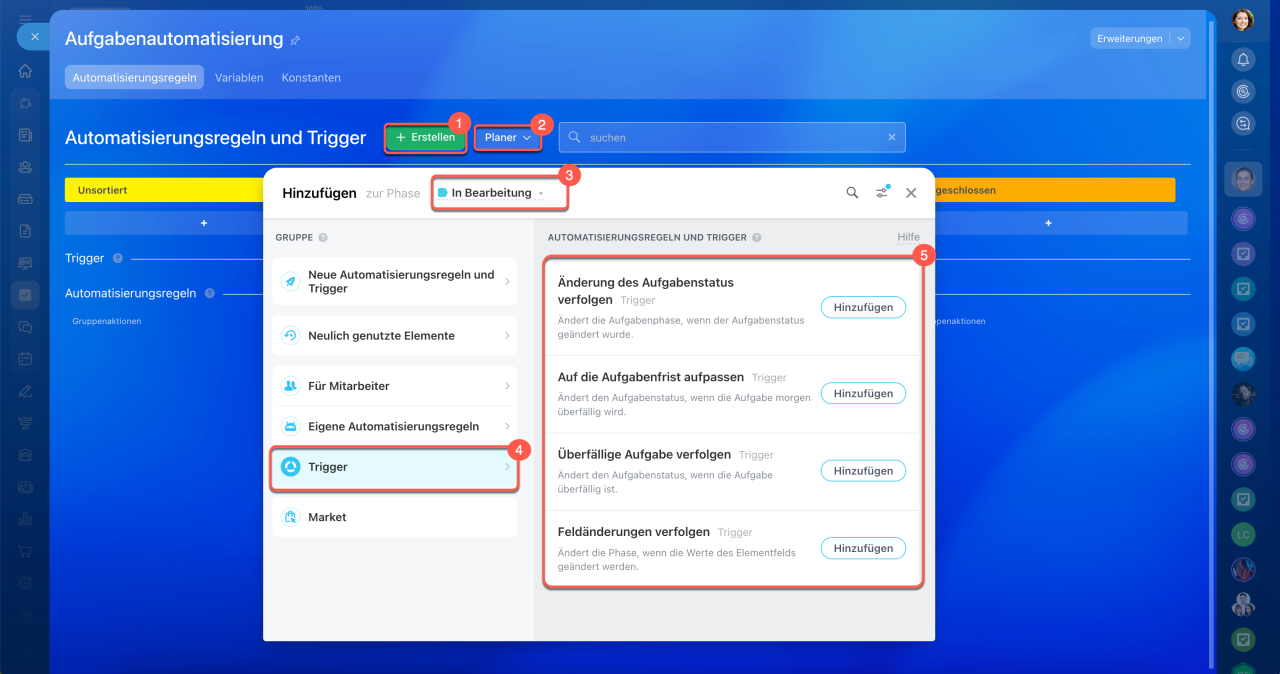Screen dimensions: 1280x674
Task: Click the robot icon of Eigene Automatisierungsregeln
Action: tap(291, 426)
